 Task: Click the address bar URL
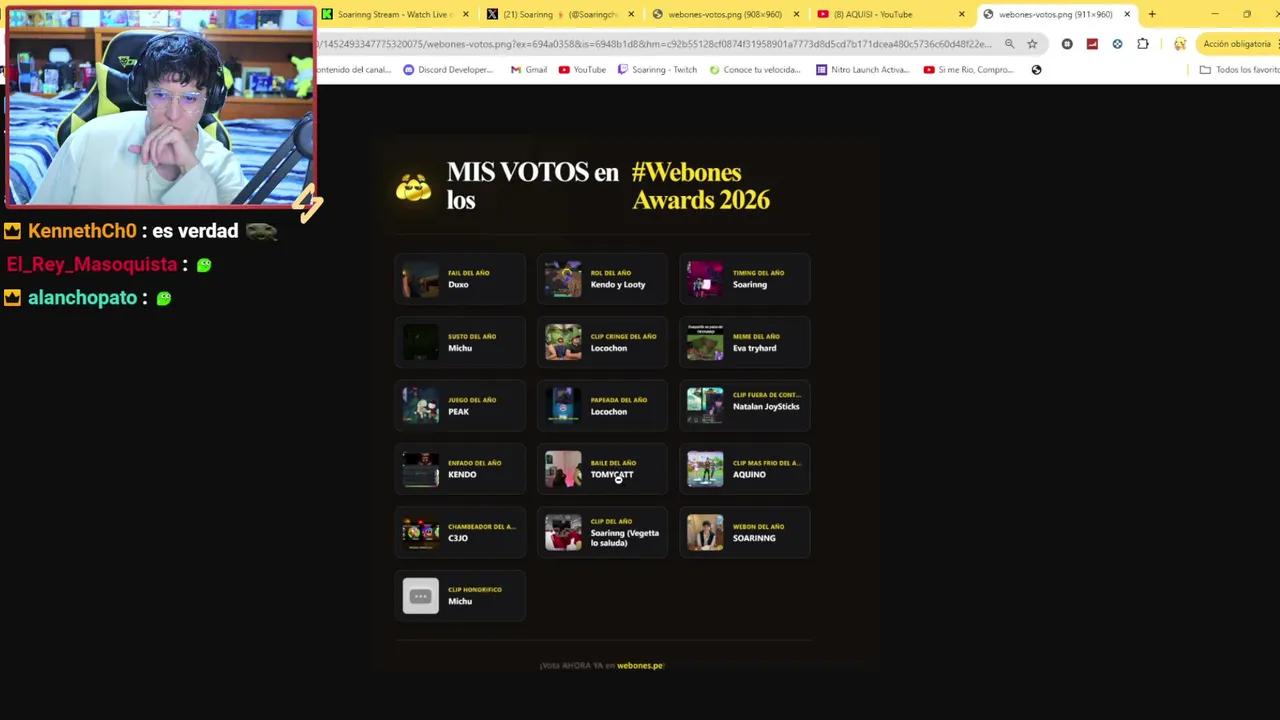(655, 44)
